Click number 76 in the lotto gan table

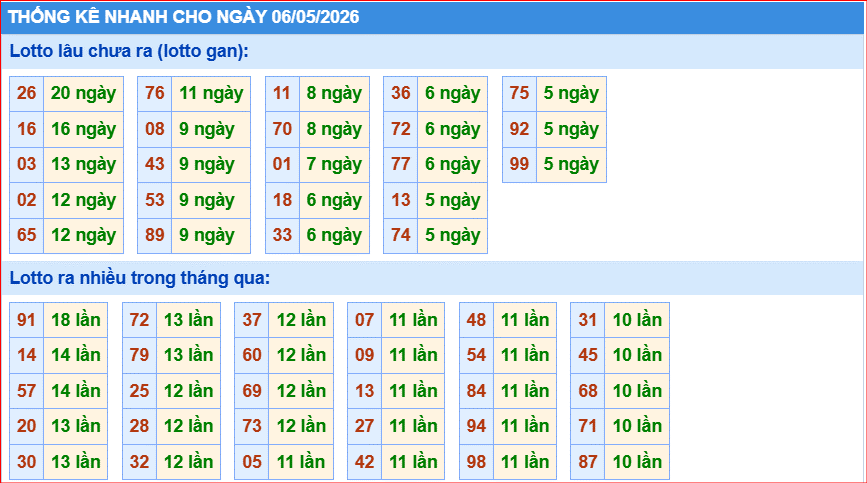point(155,93)
